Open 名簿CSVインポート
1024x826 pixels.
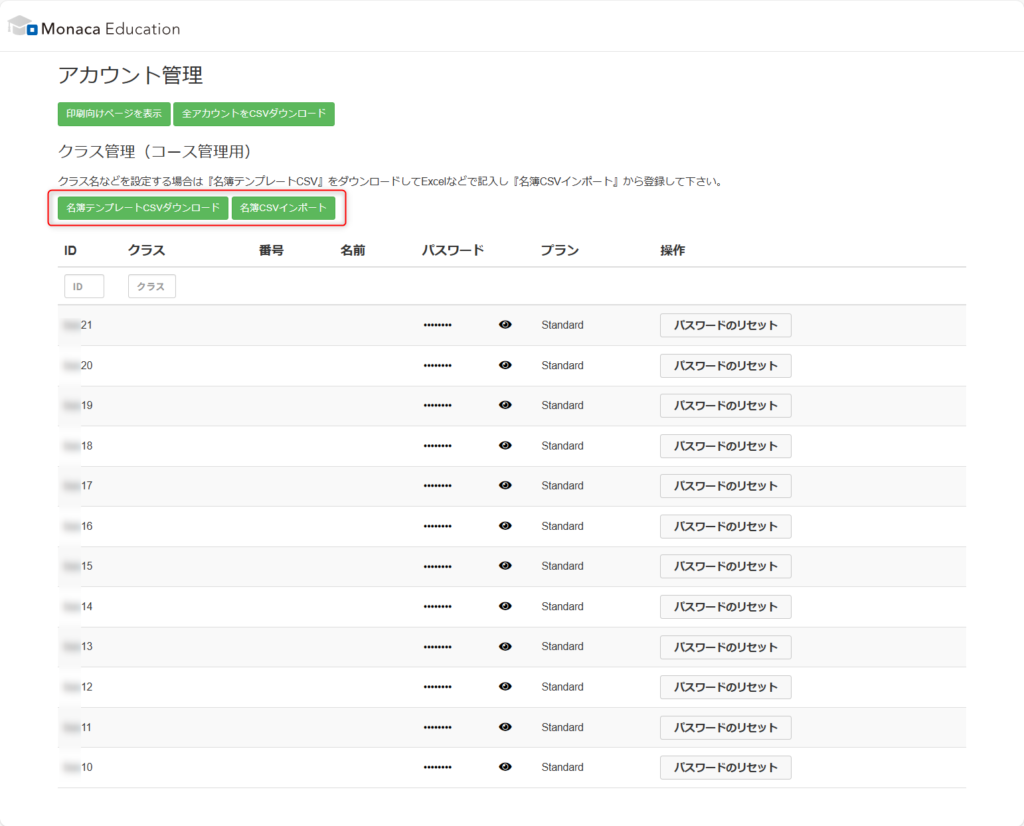(283, 208)
